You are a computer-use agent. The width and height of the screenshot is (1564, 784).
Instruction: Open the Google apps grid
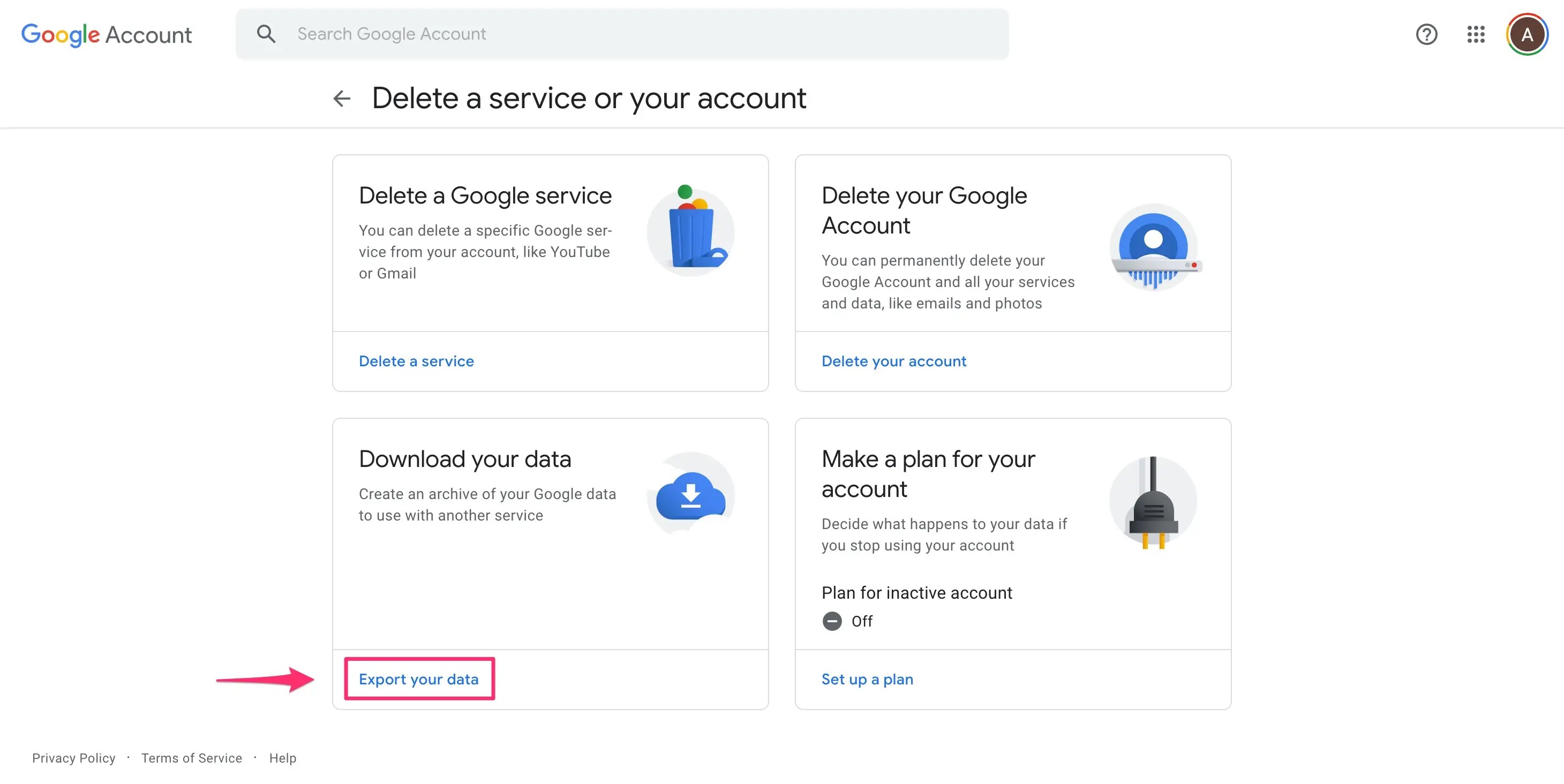(x=1476, y=35)
